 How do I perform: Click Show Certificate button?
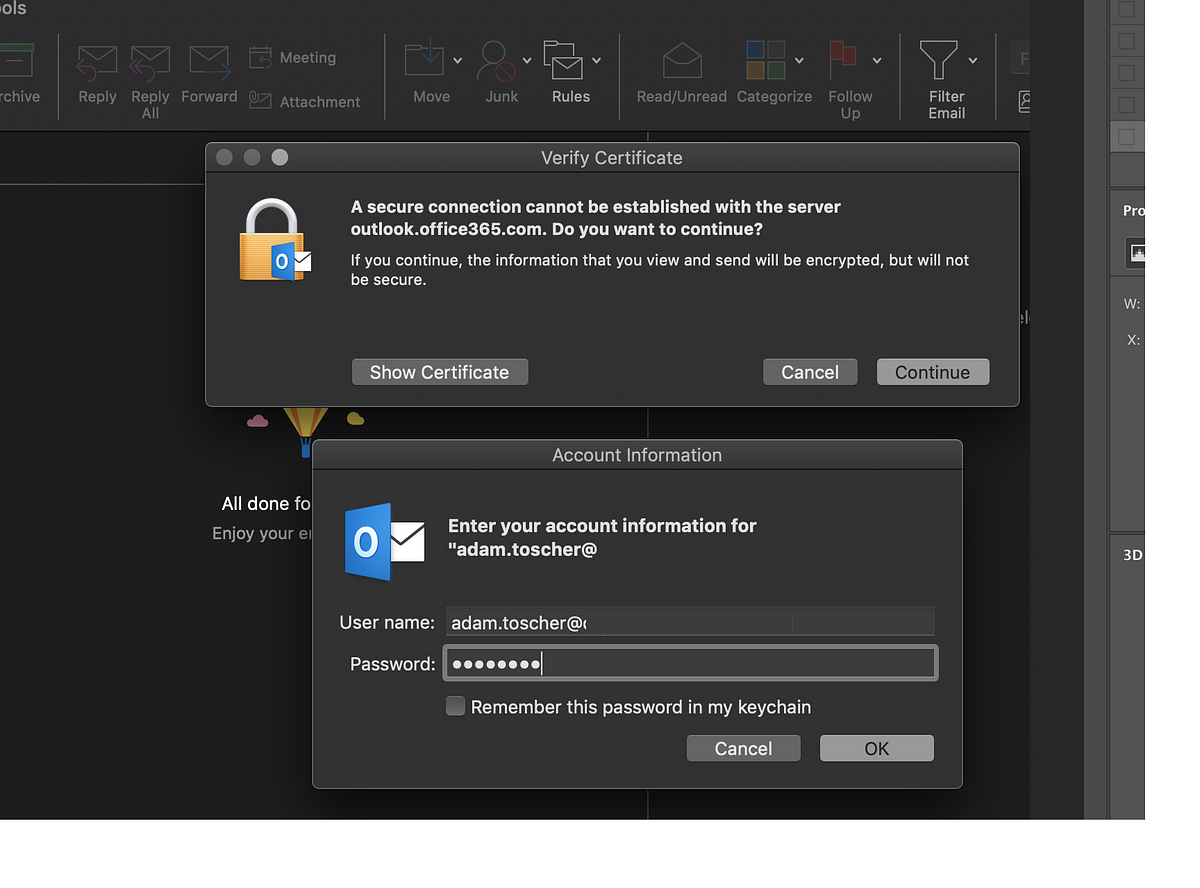click(x=440, y=372)
